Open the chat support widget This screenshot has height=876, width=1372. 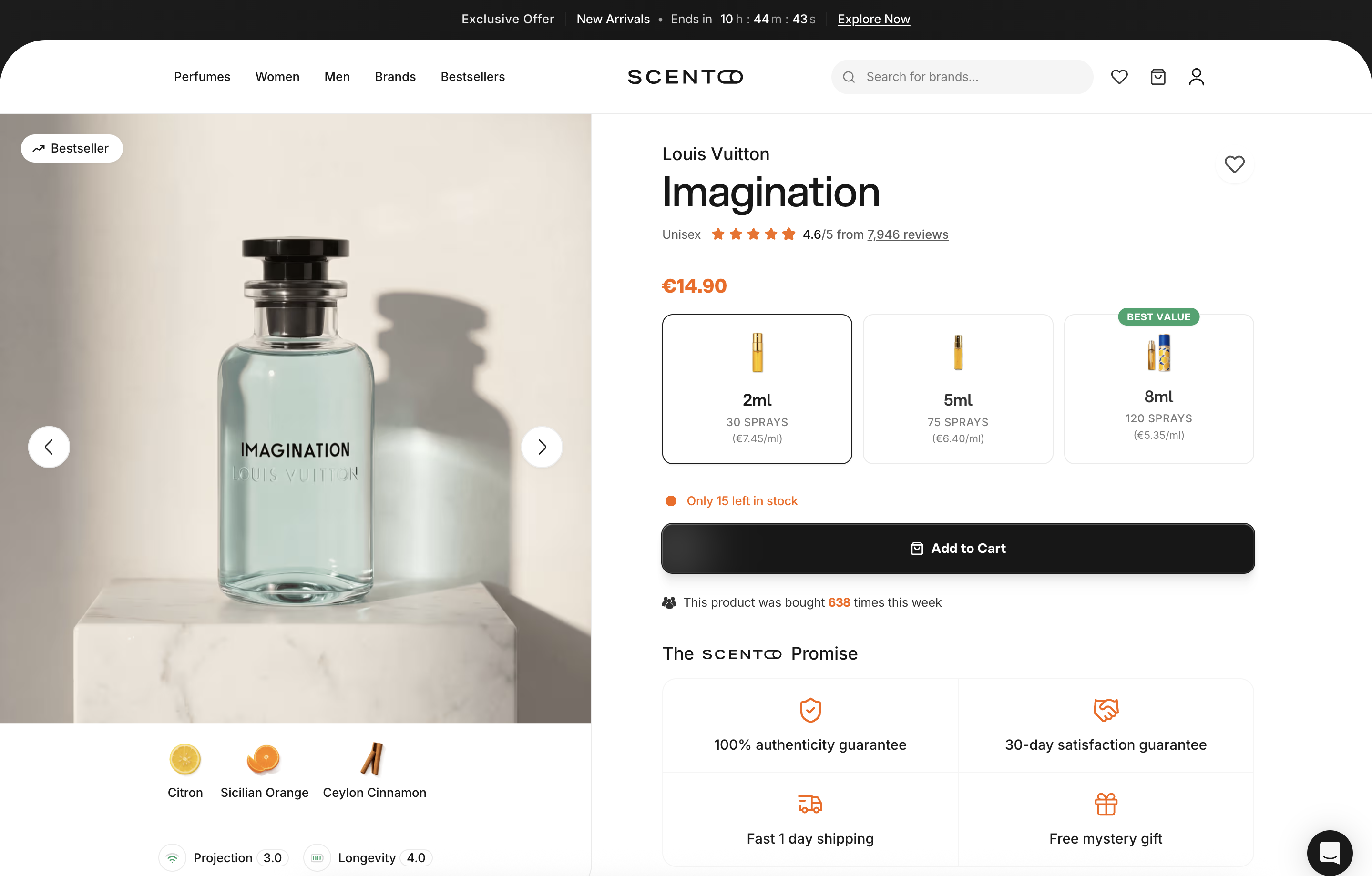click(1330, 853)
